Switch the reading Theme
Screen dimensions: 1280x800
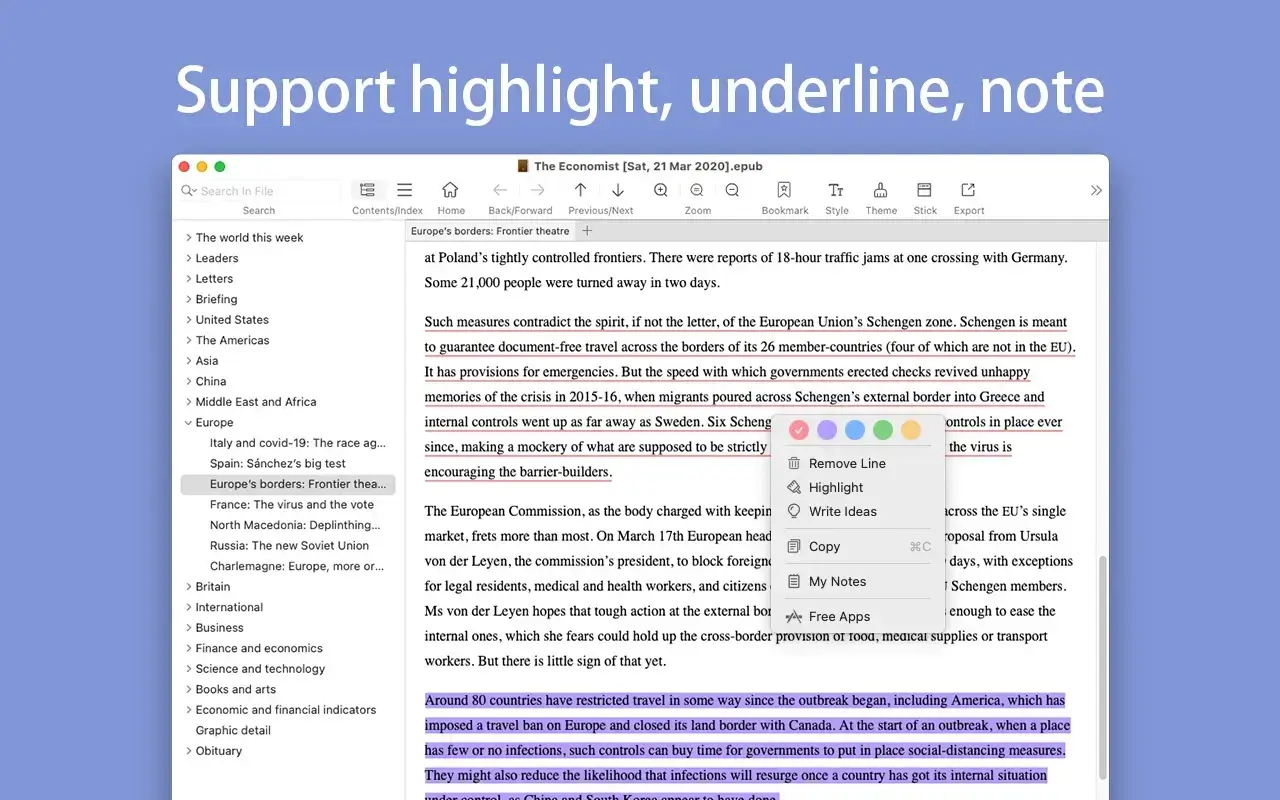880,190
